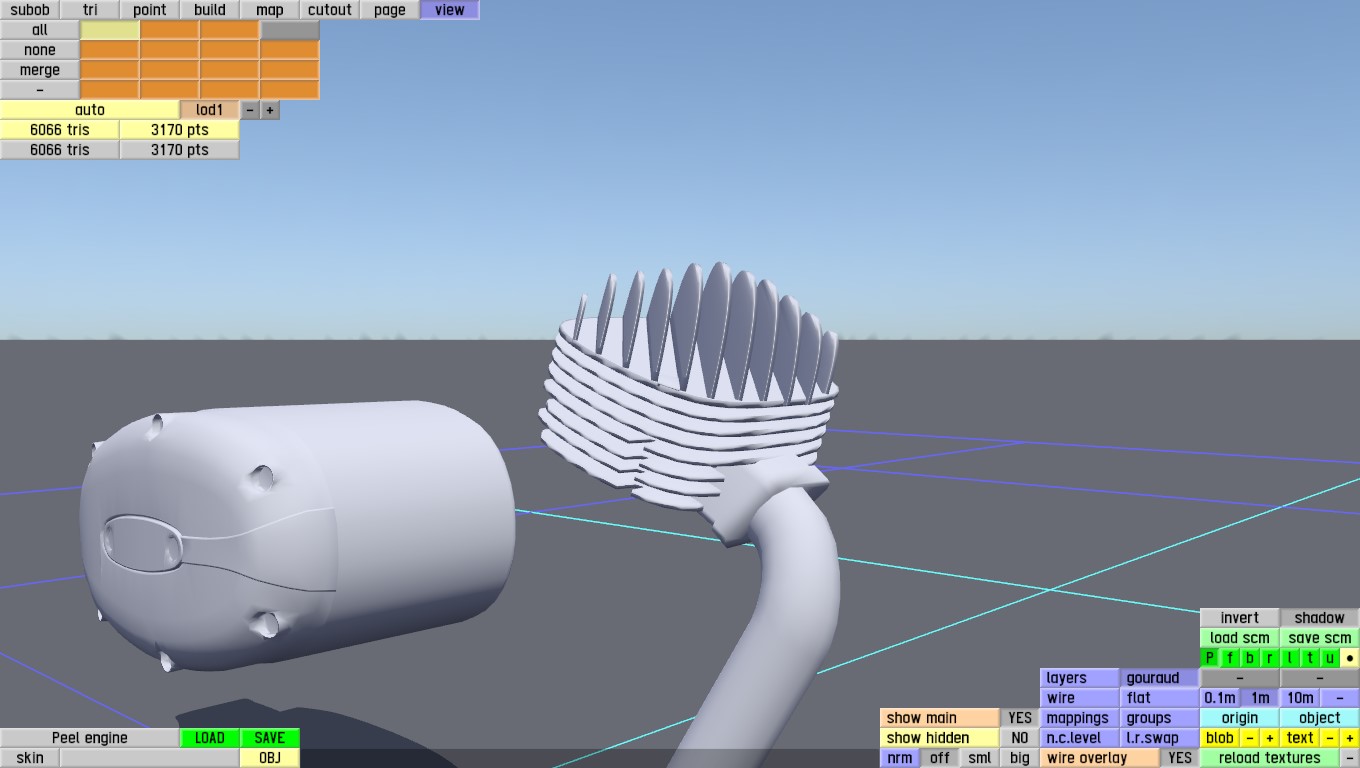Click 'reload textures' button

point(1270,758)
